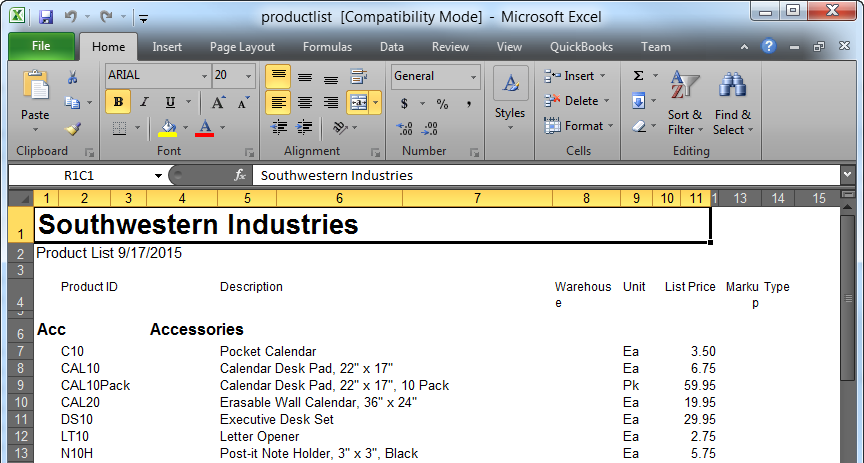Click the Delete cells button
This screenshot has height=463, width=864.
coord(576,101)
